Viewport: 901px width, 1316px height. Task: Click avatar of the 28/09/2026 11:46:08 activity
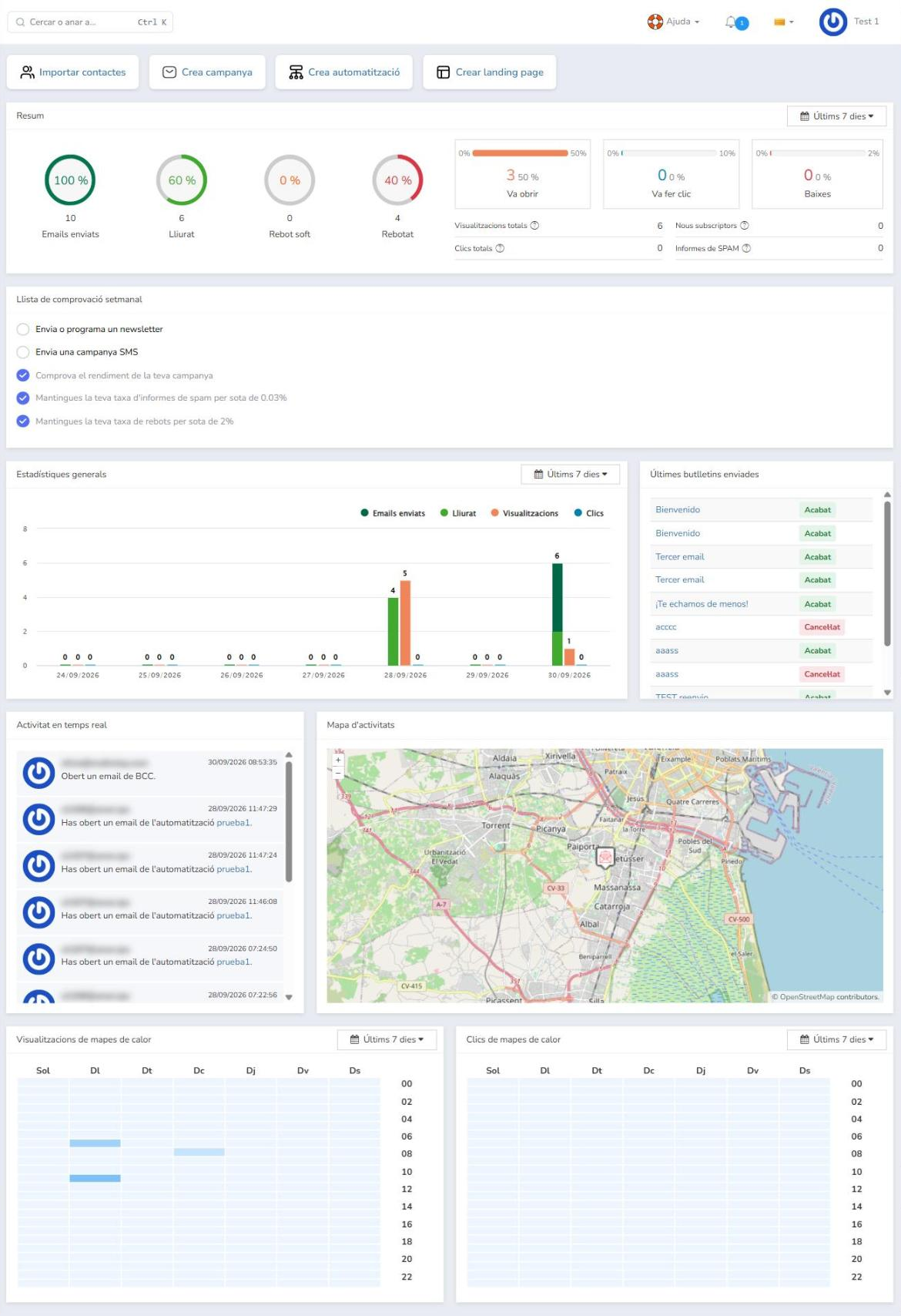tap(39, 912)
